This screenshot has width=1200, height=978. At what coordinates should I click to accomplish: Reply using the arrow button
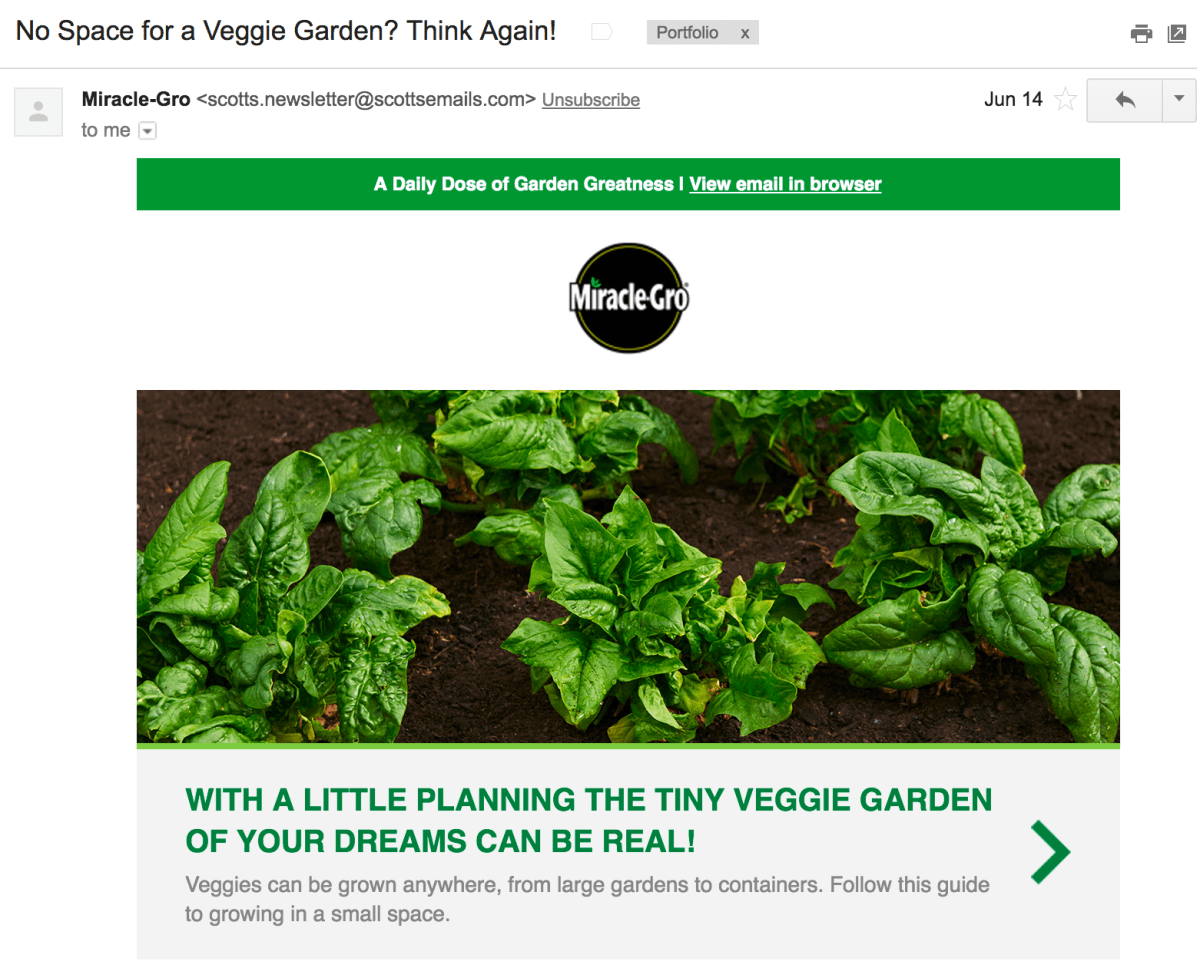point(1125,100)
